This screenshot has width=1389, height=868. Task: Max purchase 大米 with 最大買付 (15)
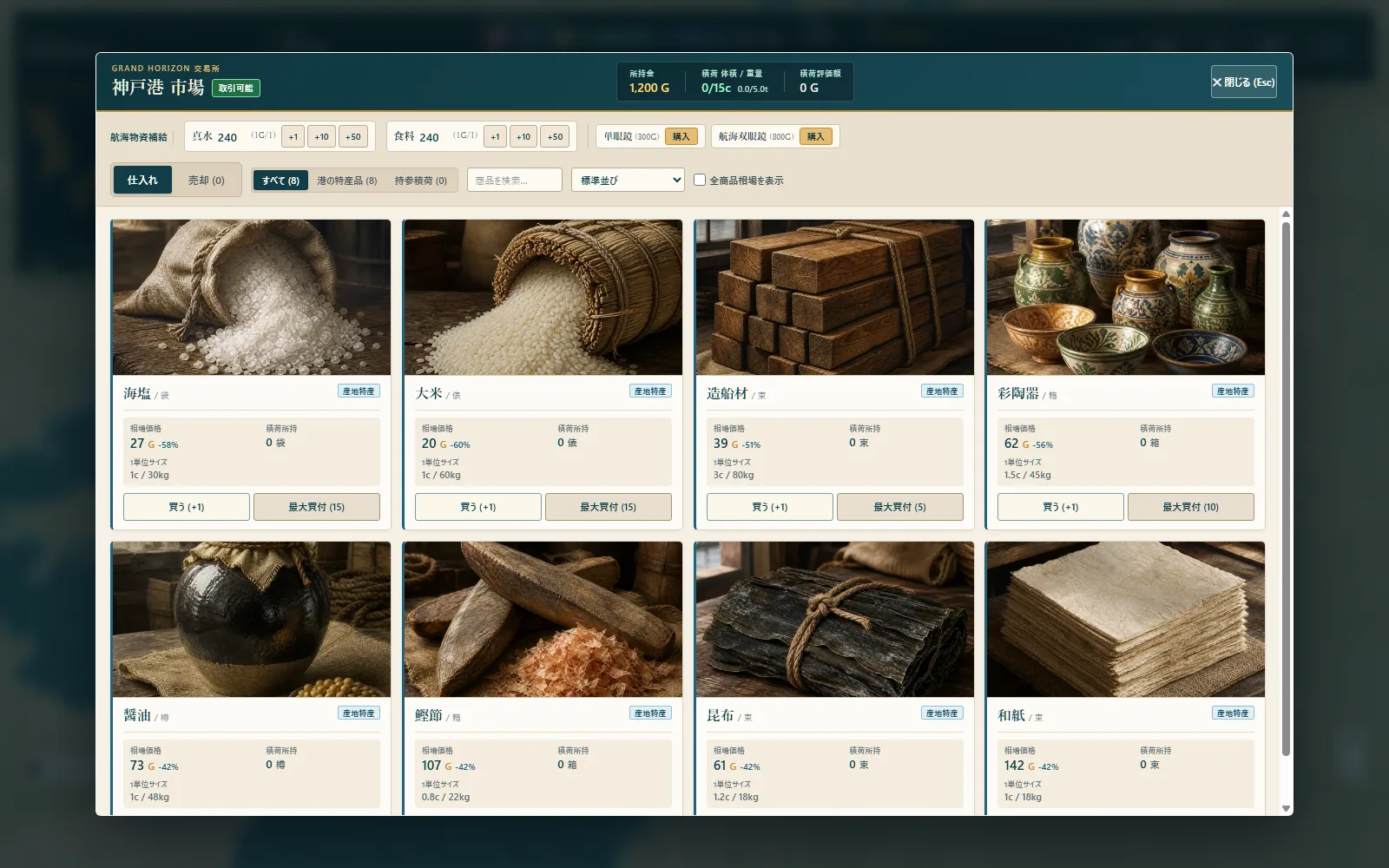(x=609, y=507)
